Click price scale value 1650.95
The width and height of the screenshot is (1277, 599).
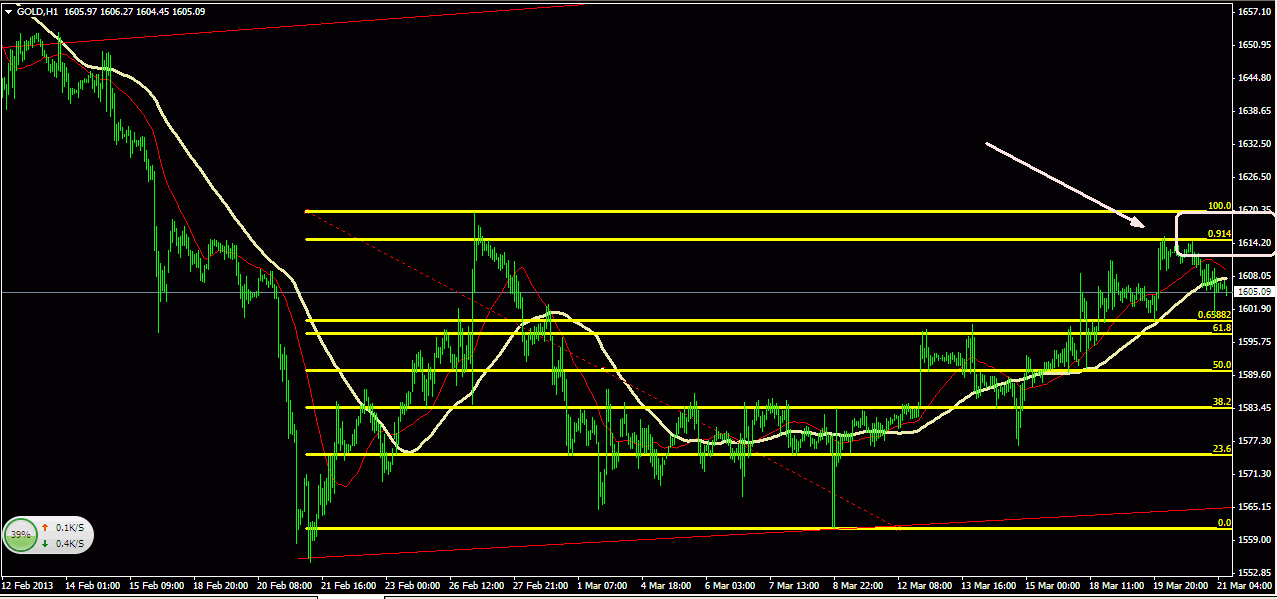point(1254,45)
